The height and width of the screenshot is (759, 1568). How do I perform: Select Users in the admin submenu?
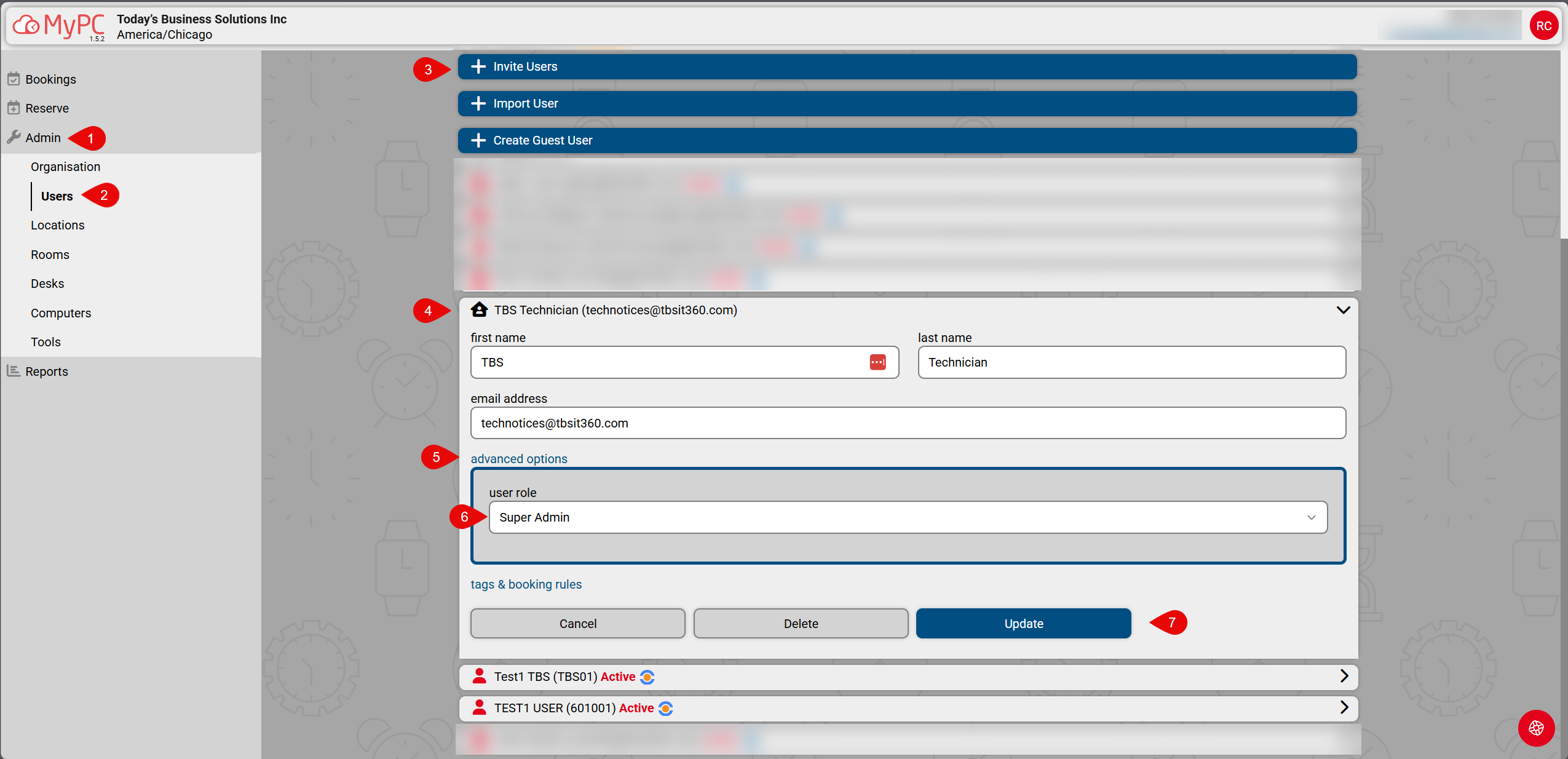pyautogui.click(x=57, y=196)
